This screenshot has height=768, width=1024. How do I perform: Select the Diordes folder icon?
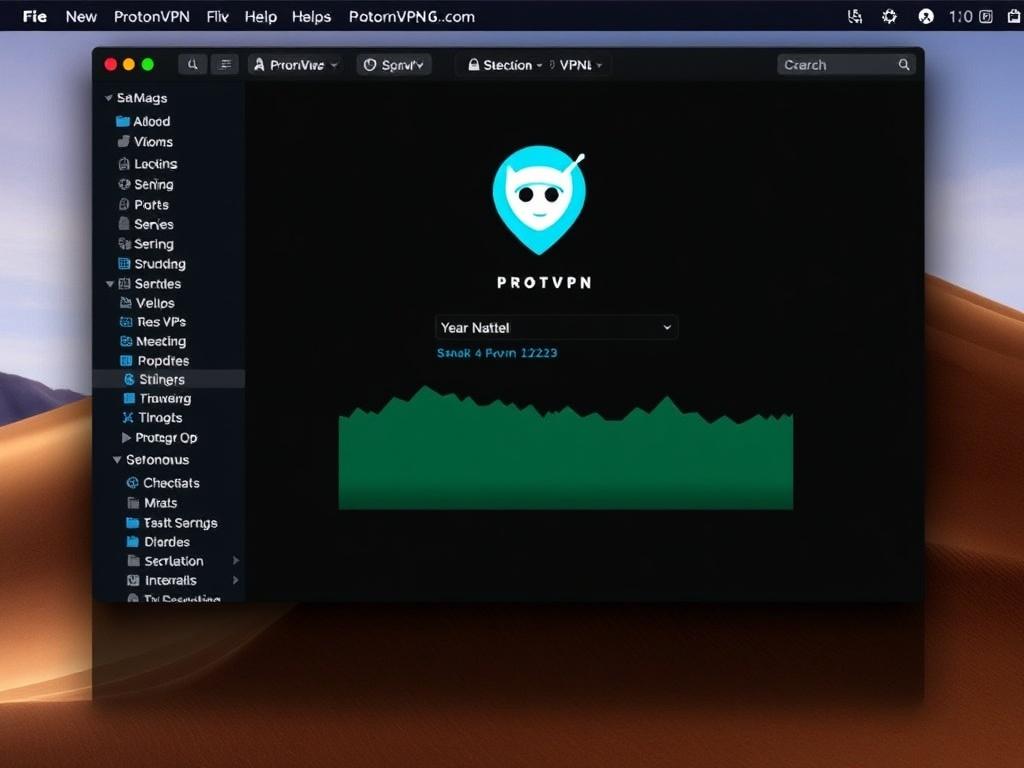click(x=133, y=541)
